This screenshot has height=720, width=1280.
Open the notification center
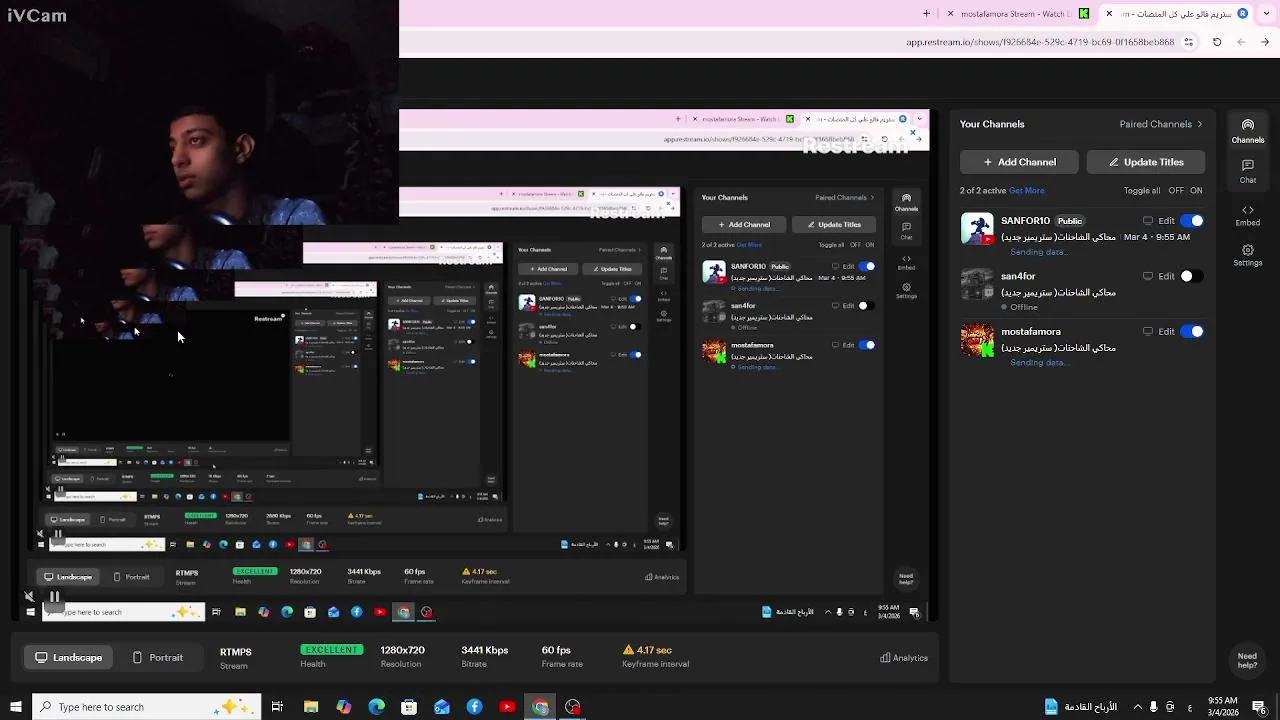[1261, 707]
